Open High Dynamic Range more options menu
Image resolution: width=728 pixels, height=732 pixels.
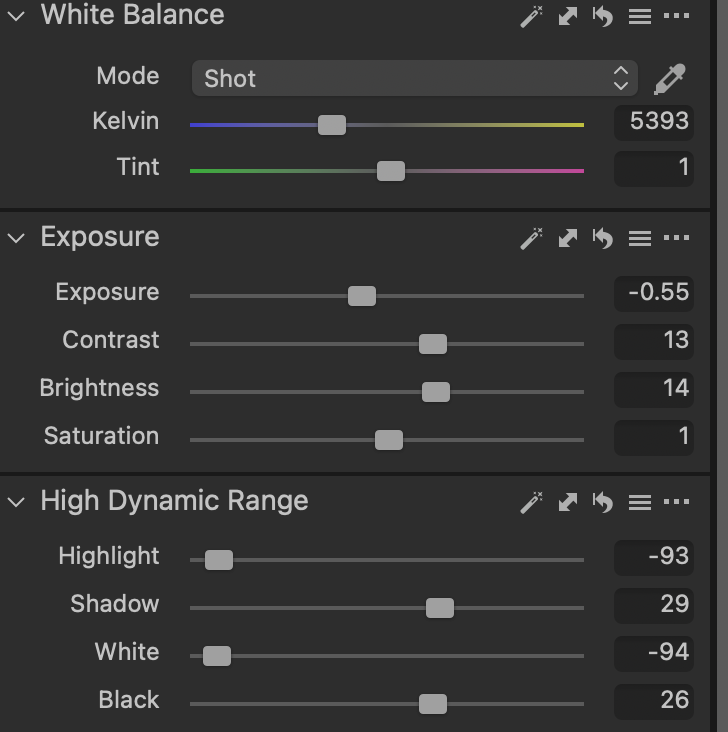[677, 502]
